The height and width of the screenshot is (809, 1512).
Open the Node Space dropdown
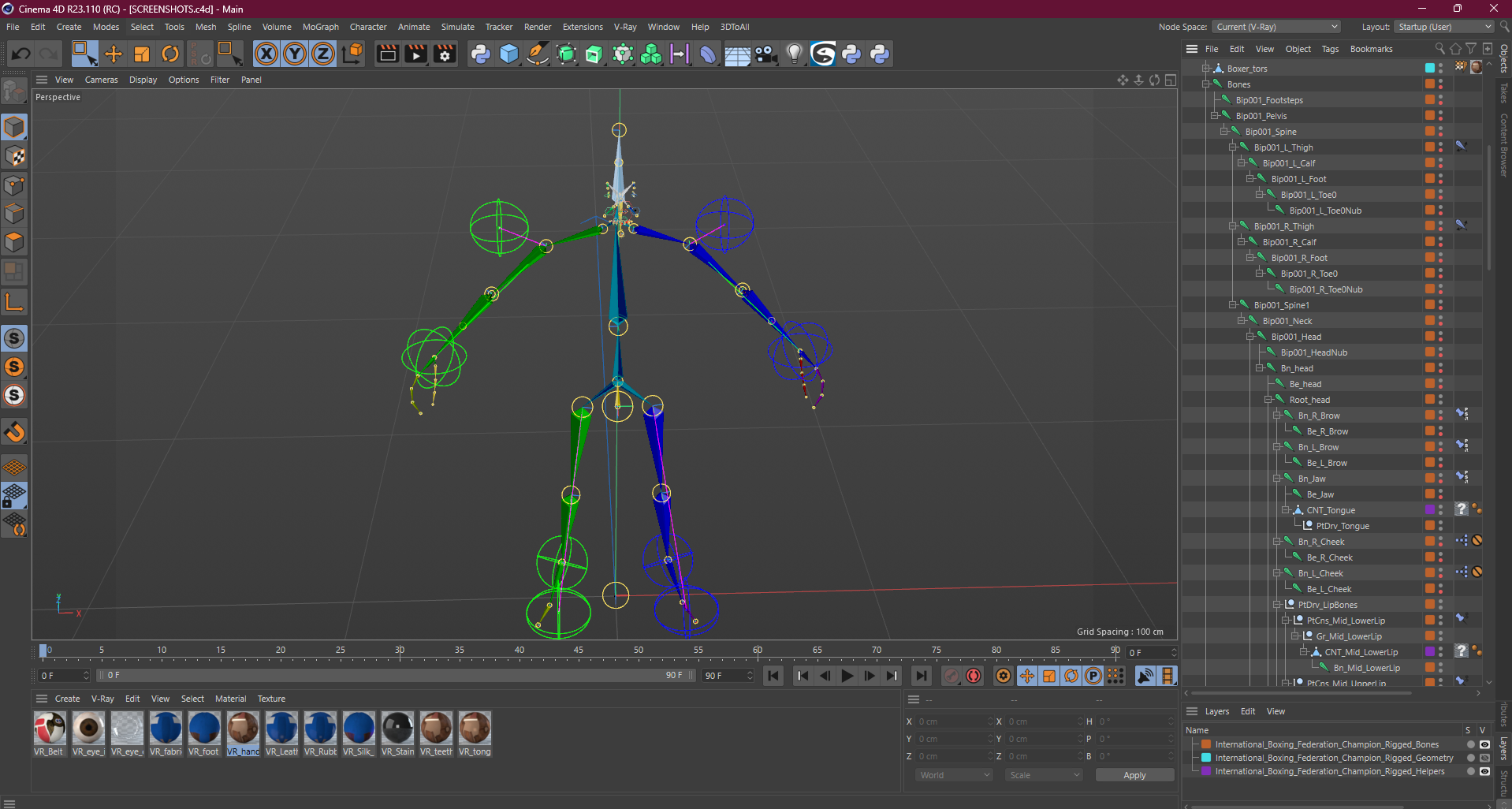(x=1276, y=27)
